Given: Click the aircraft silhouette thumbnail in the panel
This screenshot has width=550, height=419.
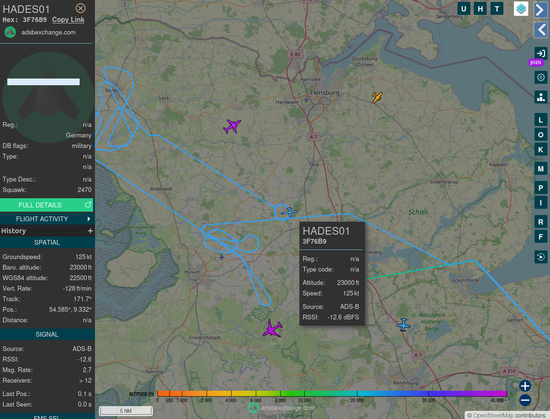Looking at the screenshot, I should click(x=48, y=97).
